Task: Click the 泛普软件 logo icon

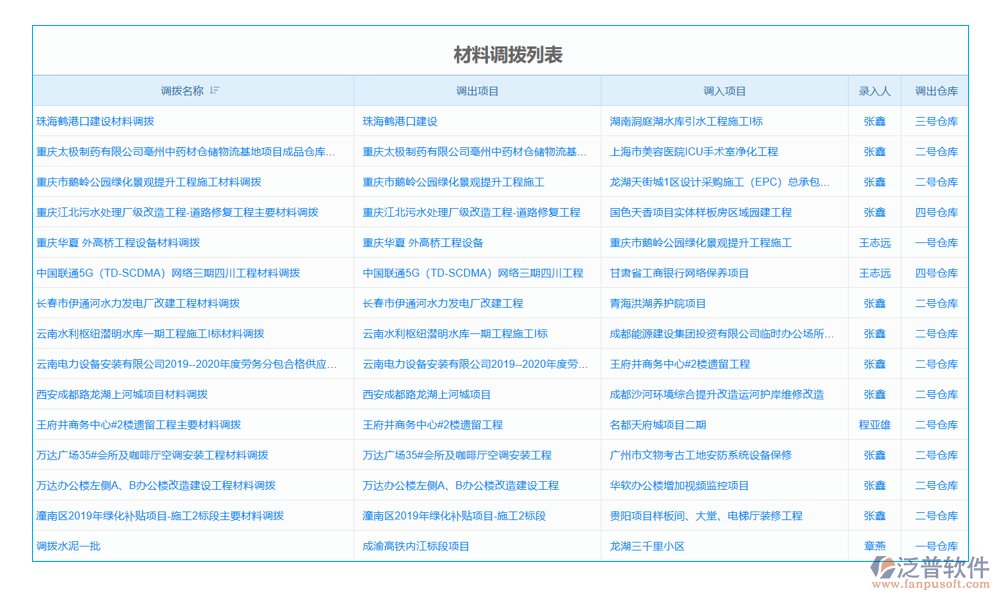Action: (x=881, y=569)
